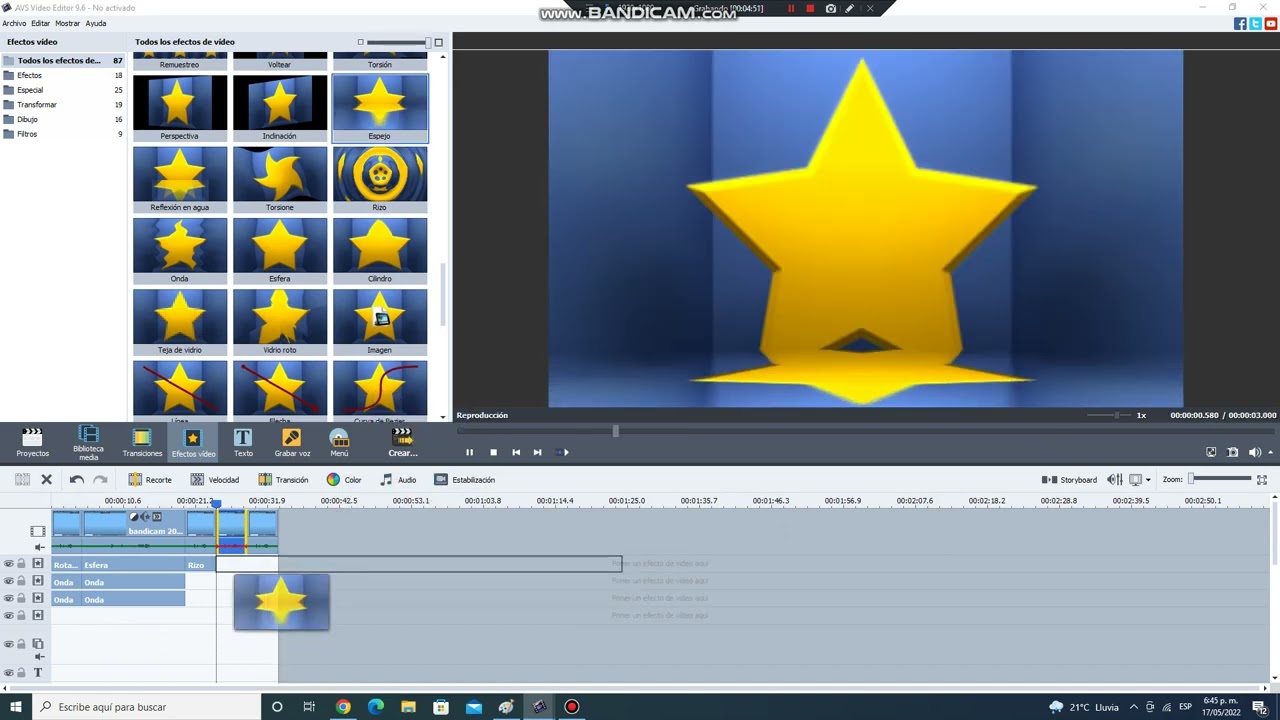Open the Texto tool

click(243, 443)
